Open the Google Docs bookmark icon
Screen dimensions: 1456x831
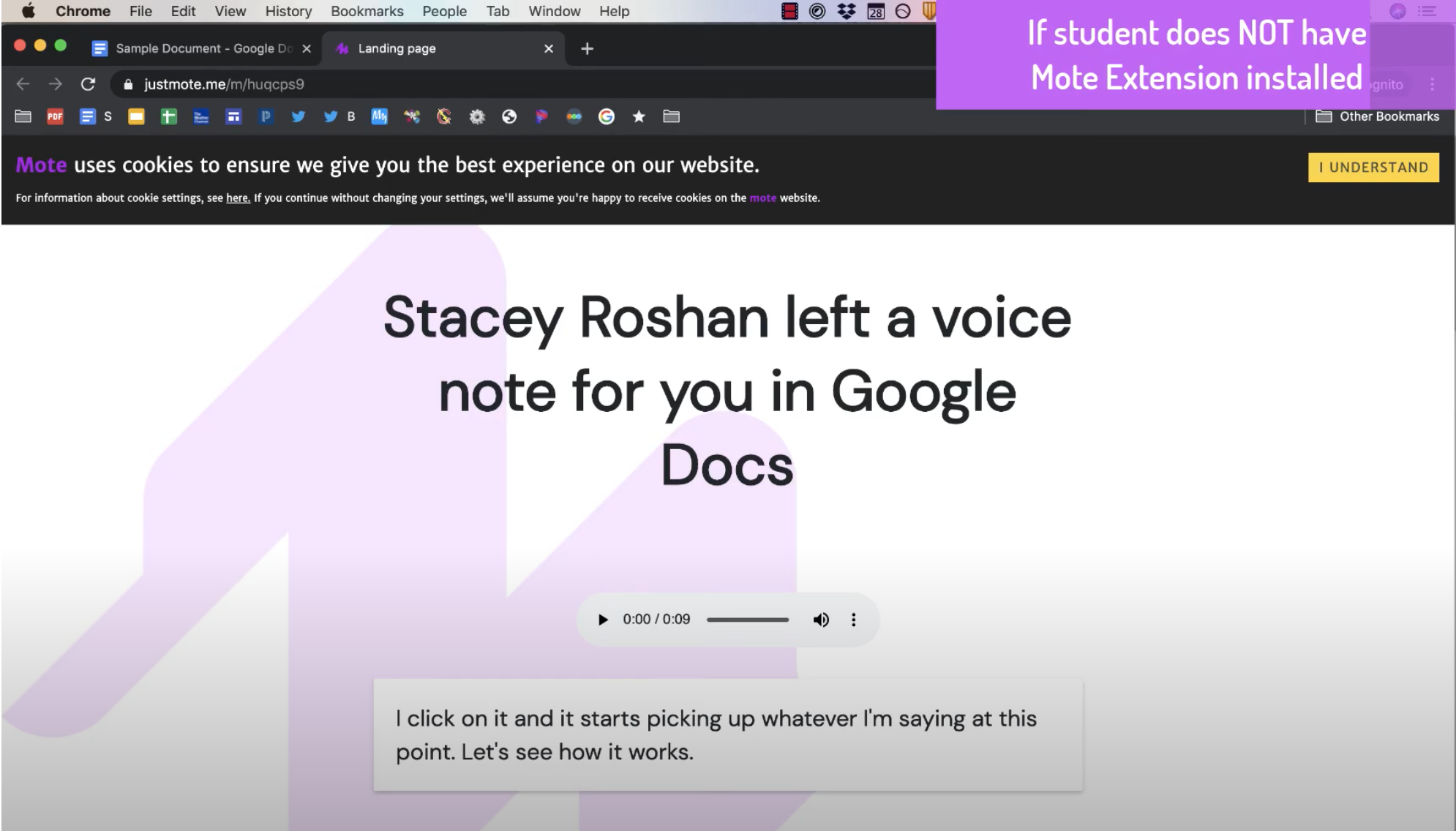pyautogui.click(x=87, y=116)
